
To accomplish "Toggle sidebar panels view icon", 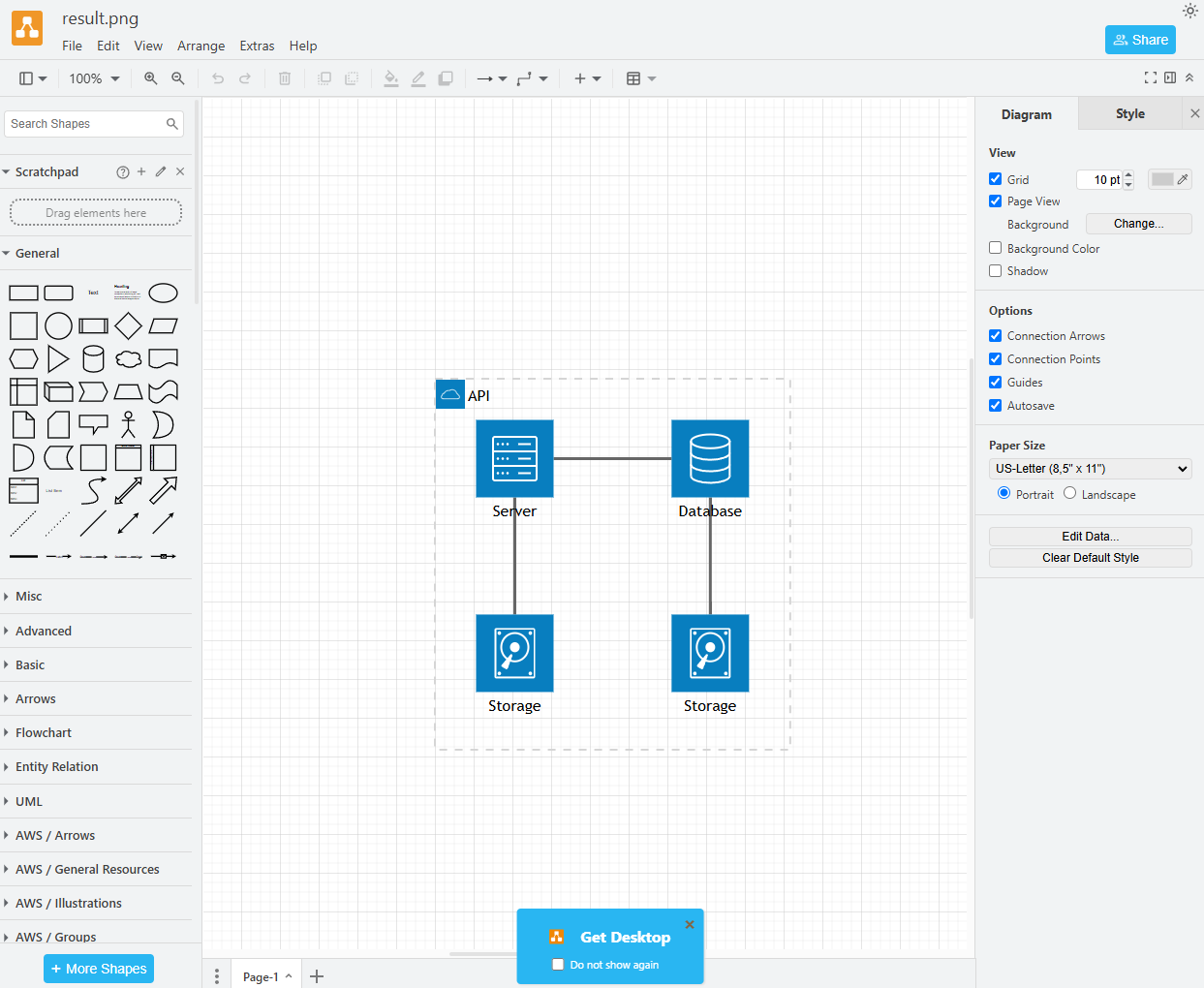I will (x=33, y=78).
